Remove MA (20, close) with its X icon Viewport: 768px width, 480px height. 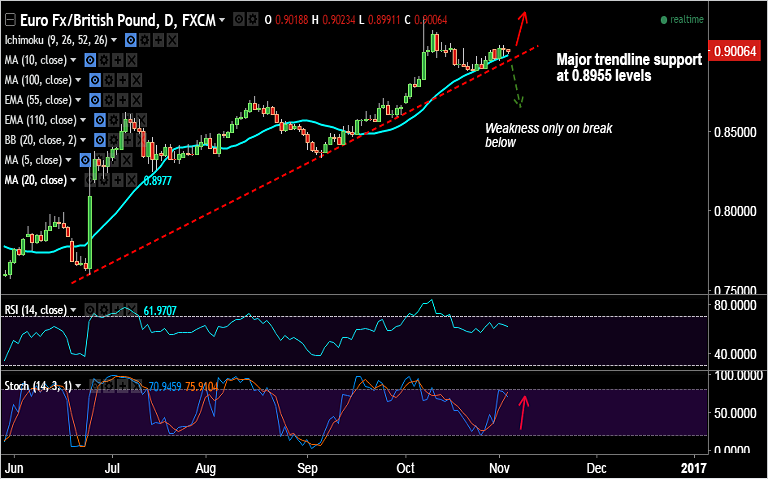pos(131,180)
